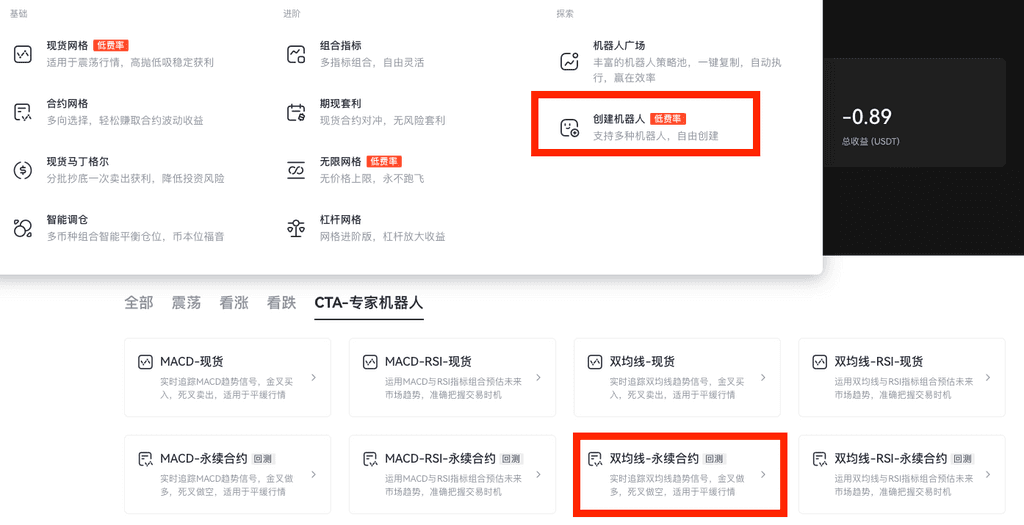This screenshot has width=1024, height=525.
Task: Select the 现货马丁格尔 martingale icon
Action: point(23,170)
